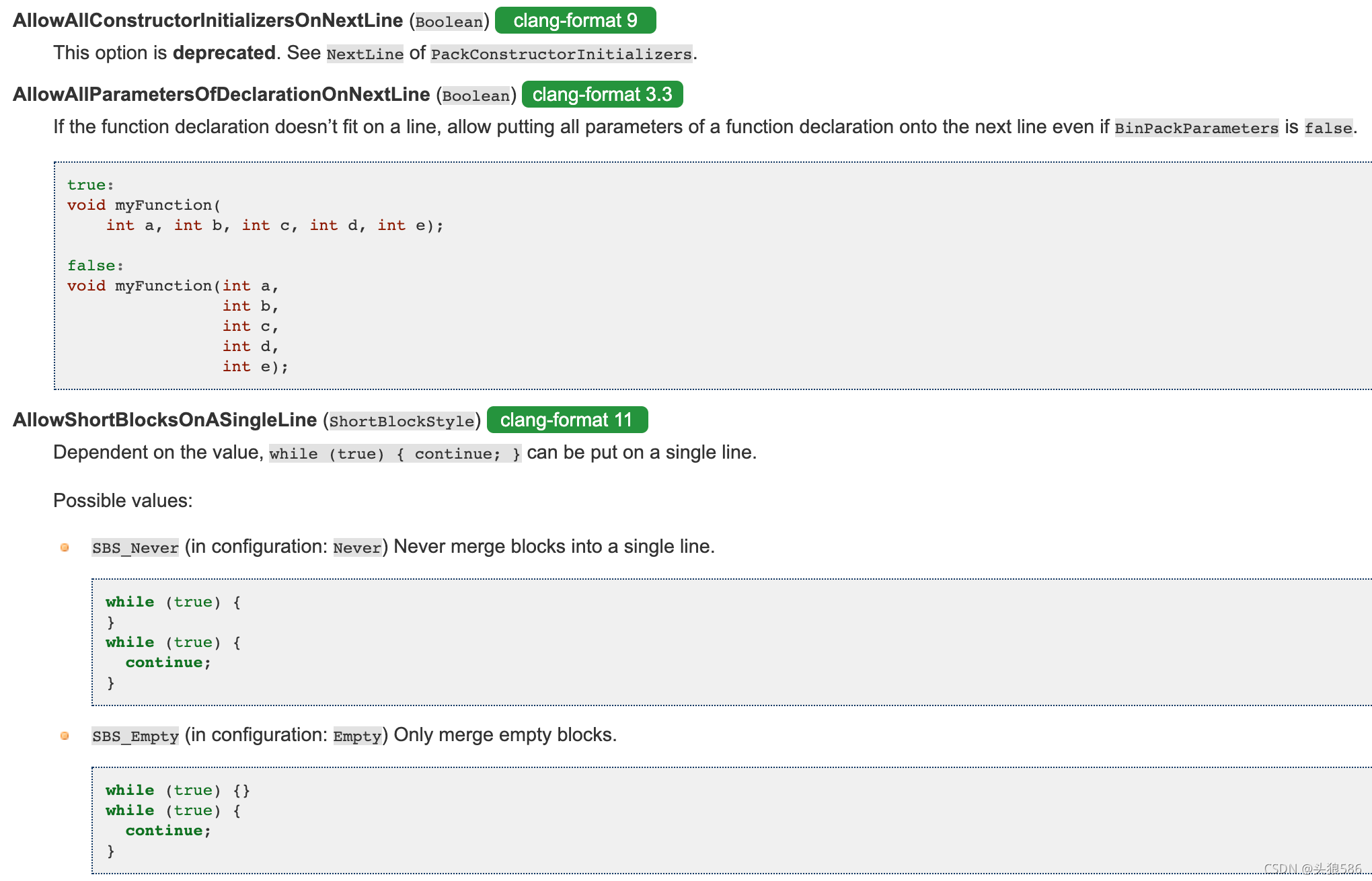Click the AllowShortBlocksOnASingleLine heading
The image size is (1372, 881).
pyautogui.click(x=165, y=420)
